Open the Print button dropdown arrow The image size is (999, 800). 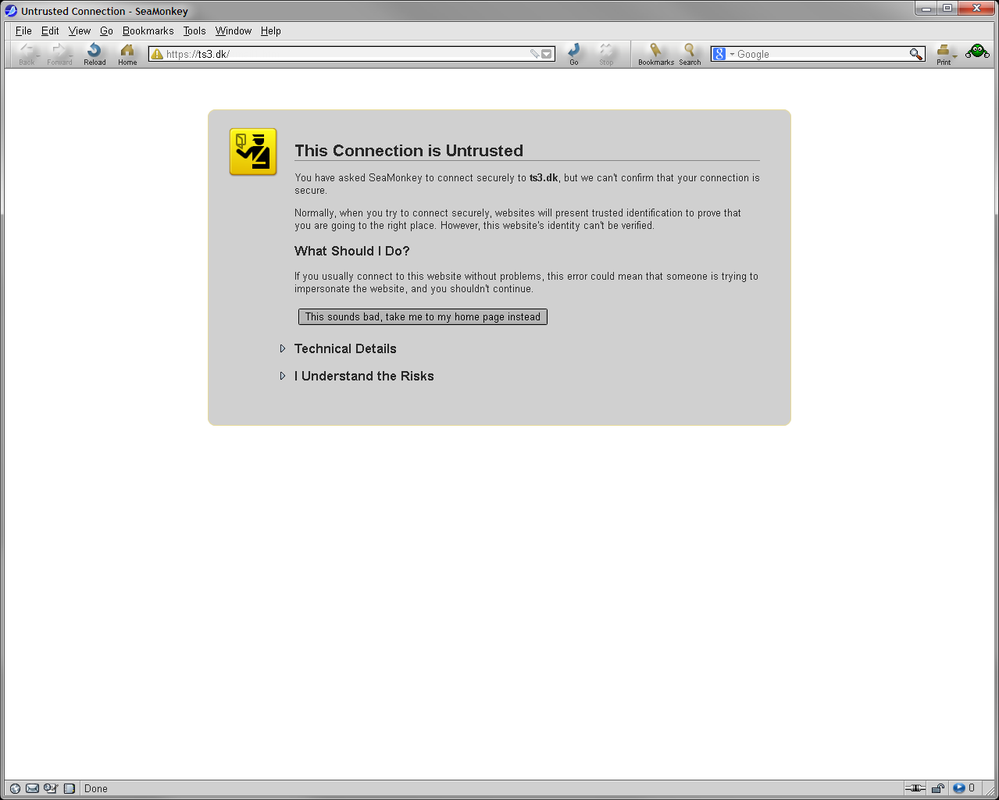click(x=955, y=56)
